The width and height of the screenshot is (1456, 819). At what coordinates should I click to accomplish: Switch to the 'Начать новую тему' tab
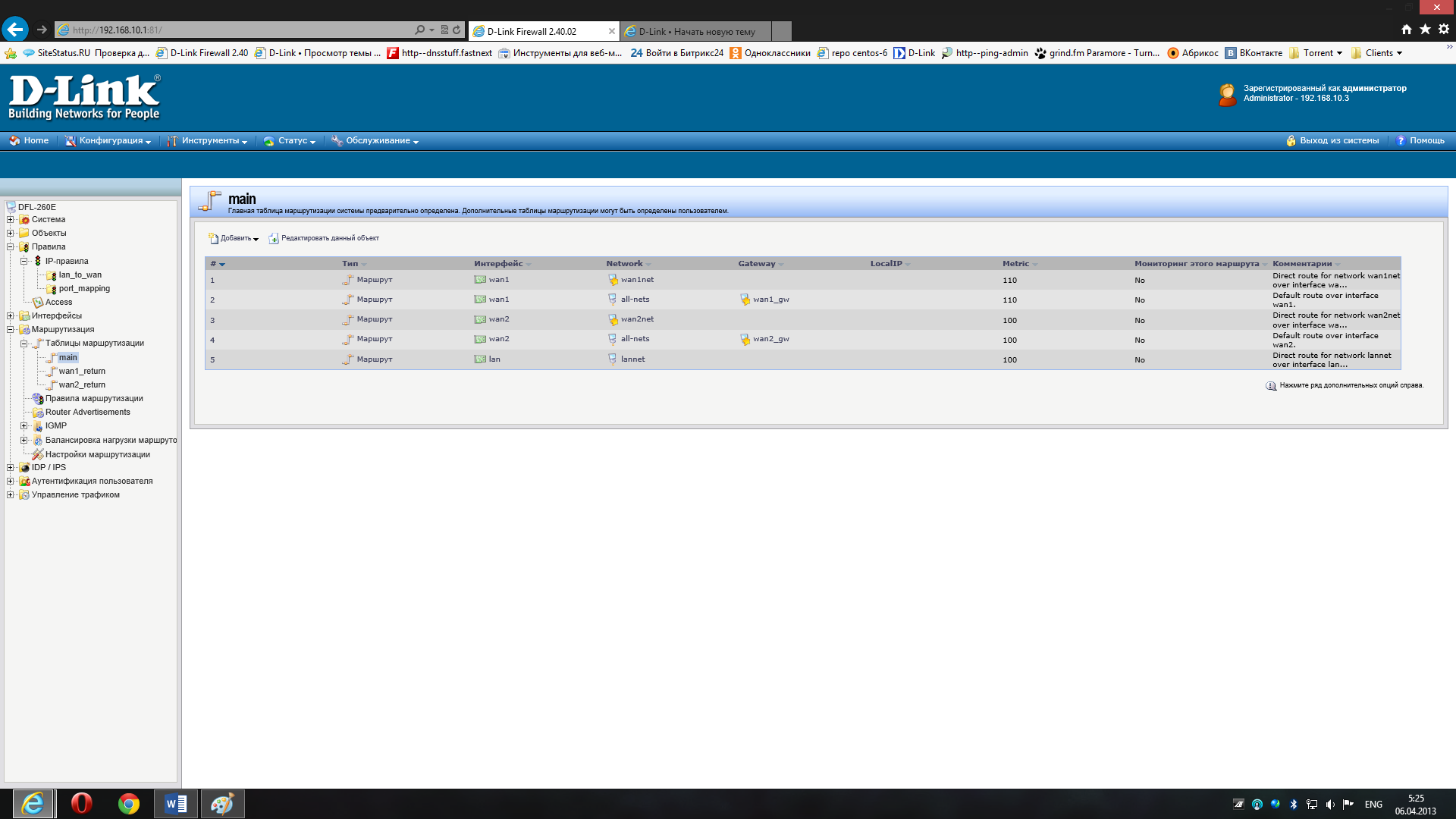(696, 32)
